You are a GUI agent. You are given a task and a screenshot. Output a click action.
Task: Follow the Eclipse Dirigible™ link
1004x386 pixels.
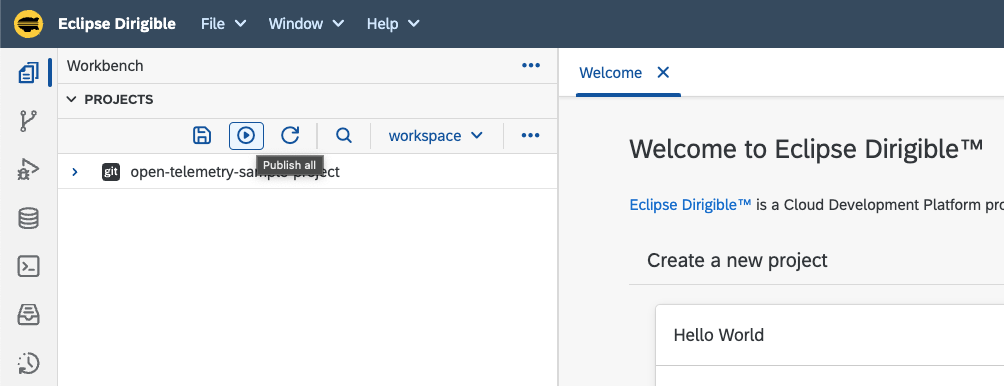pyautogui.click(x=690, y=205)
